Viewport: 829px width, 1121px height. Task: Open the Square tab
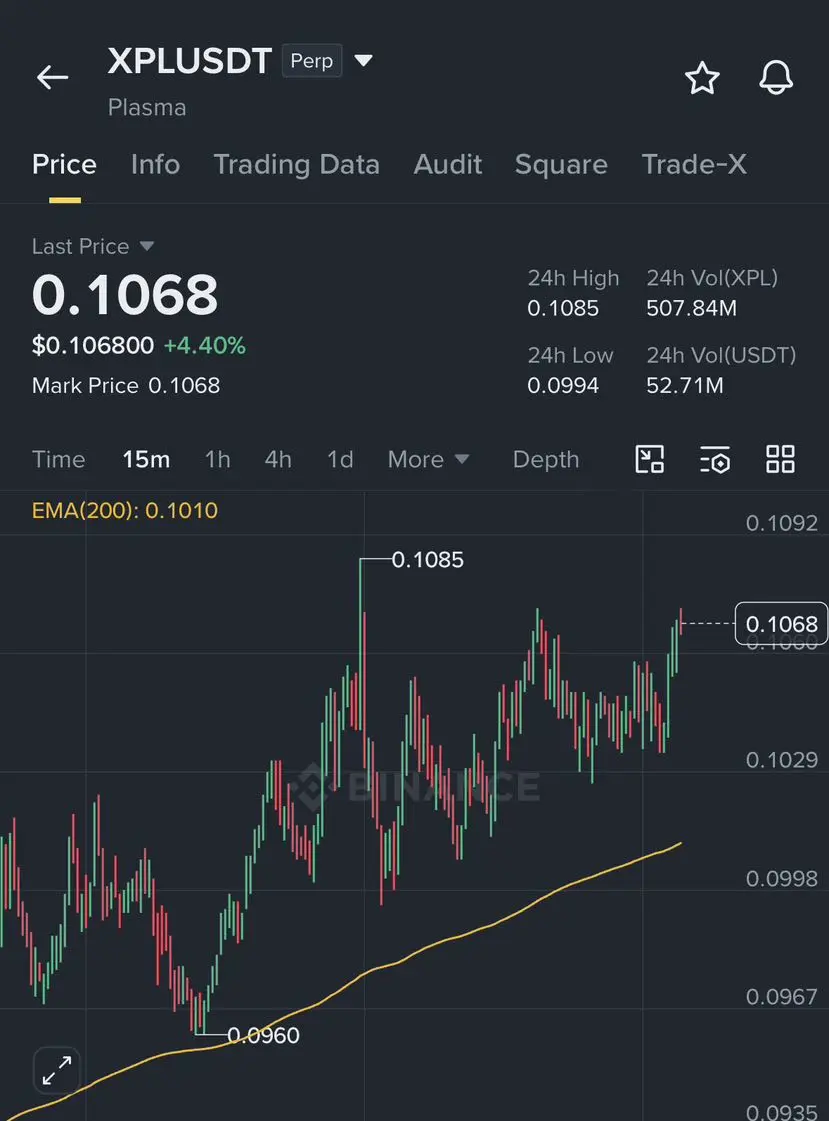point(561,164)
